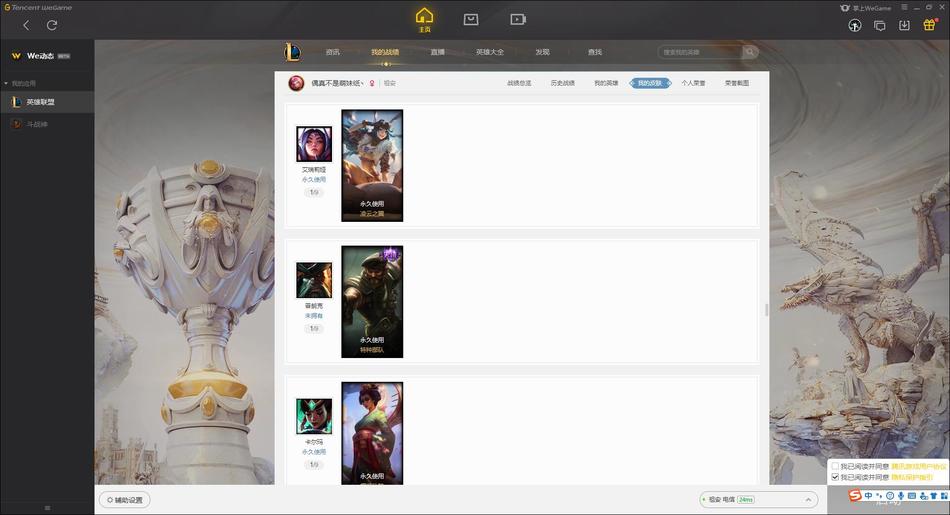The height and width of the screenshot is (515, 950).
Task: Open the downloads icon in the top-right header
Action: 904,25
